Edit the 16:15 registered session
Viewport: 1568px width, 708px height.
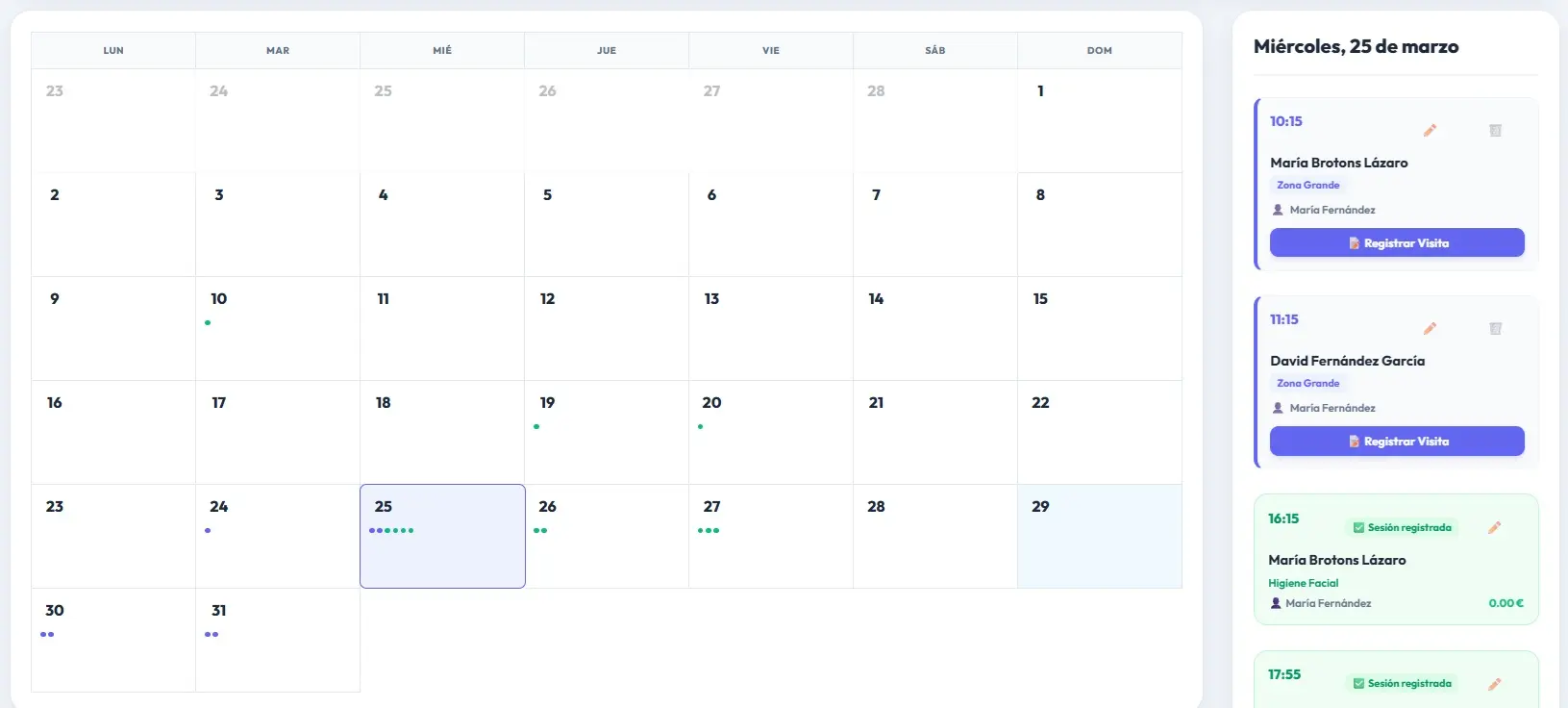tap(1494, 527)
